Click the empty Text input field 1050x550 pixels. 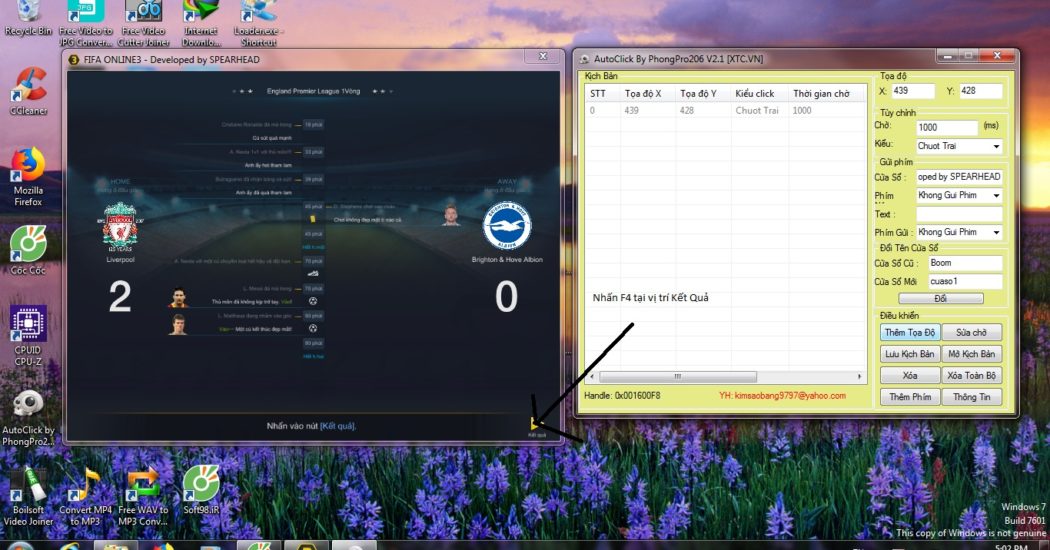(x=959, y=214)
